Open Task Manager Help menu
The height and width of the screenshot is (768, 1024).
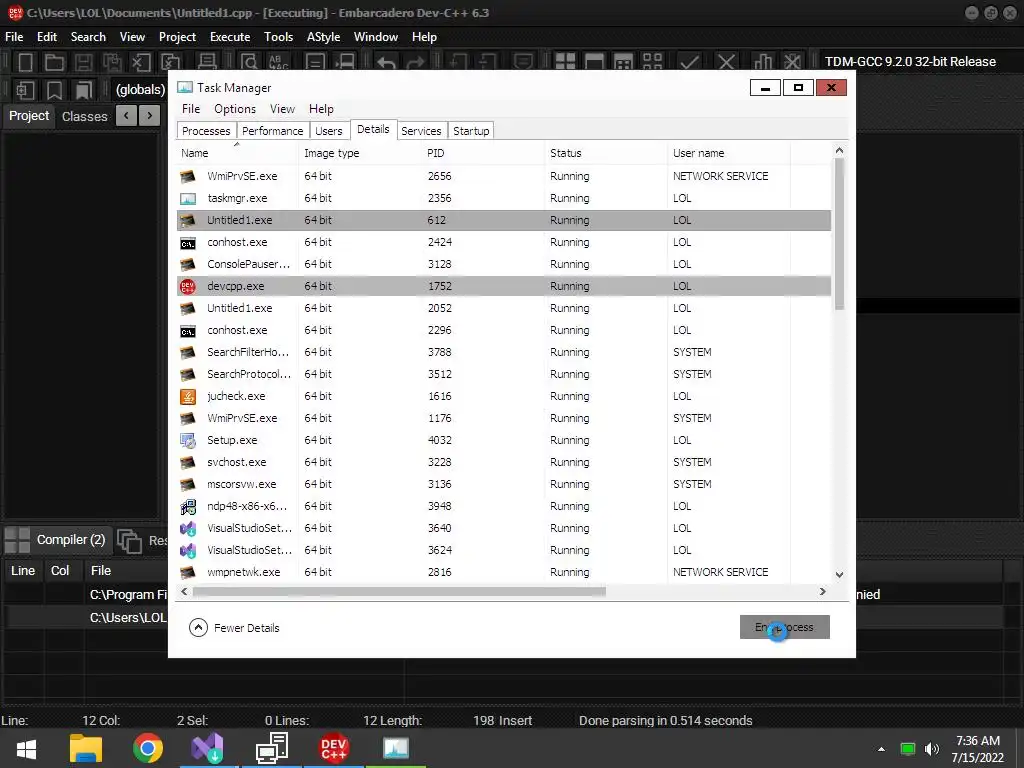pyautogui.click(x=321, y=109)
